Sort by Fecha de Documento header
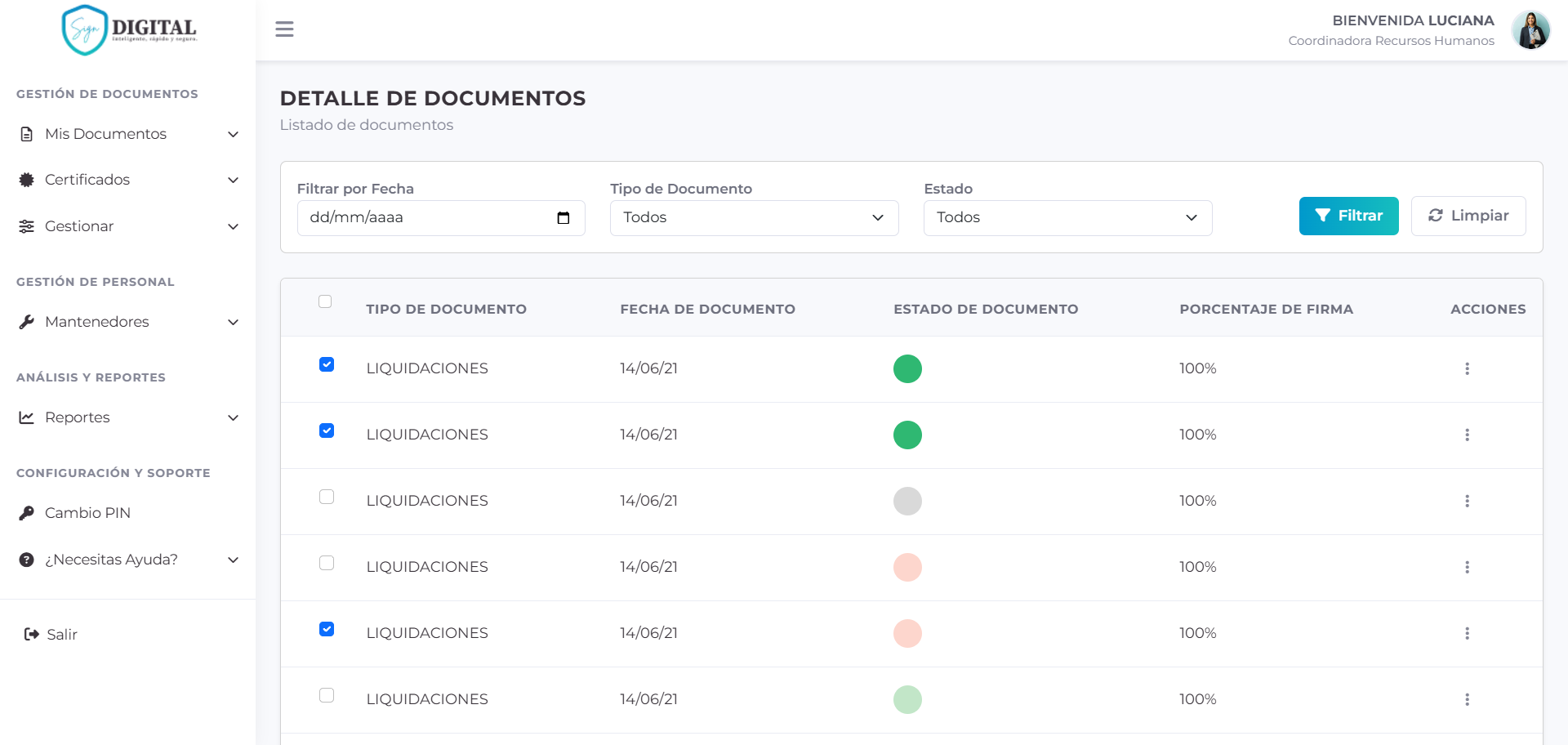The image size is (1568, 745). click(x=707, y=309)
